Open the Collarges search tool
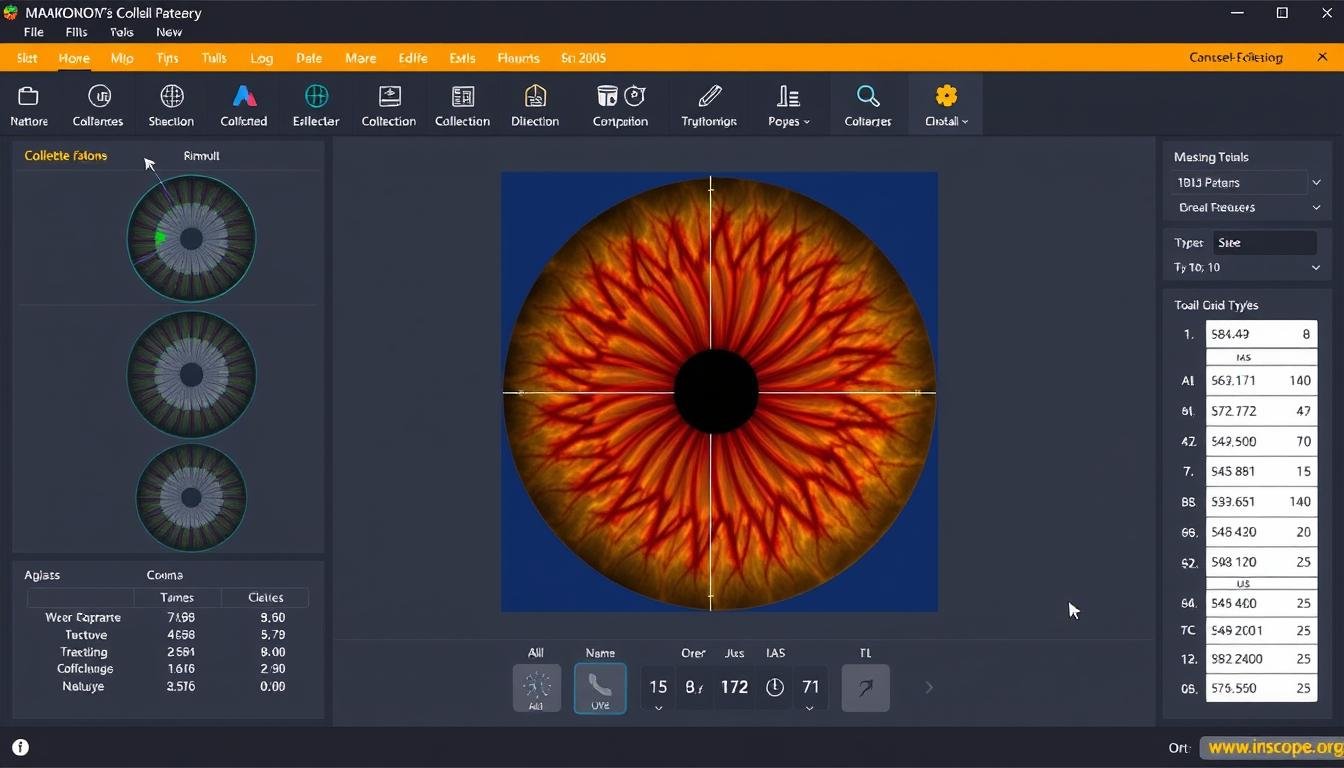Screen dimensions: 1344x768 point(866,103)
